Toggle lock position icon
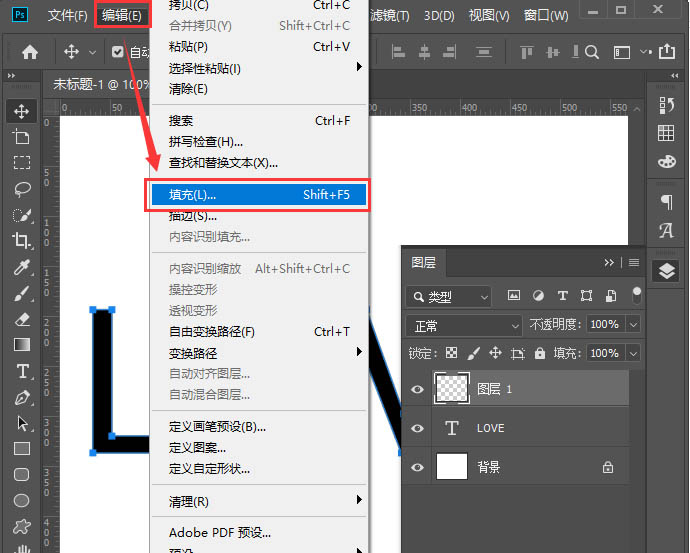The image size is (690, 553). pyautogui.click(x=495, y=353)
